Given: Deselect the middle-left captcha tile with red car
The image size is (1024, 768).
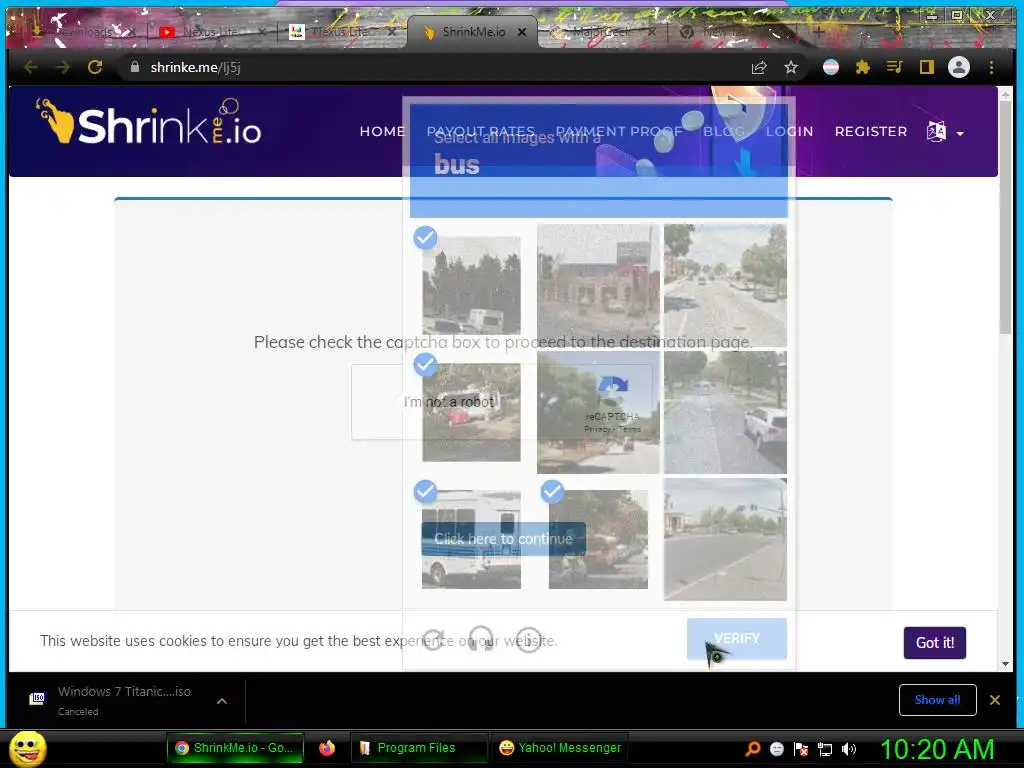Looking at the screenshot, I should click(x=471, y=412).
